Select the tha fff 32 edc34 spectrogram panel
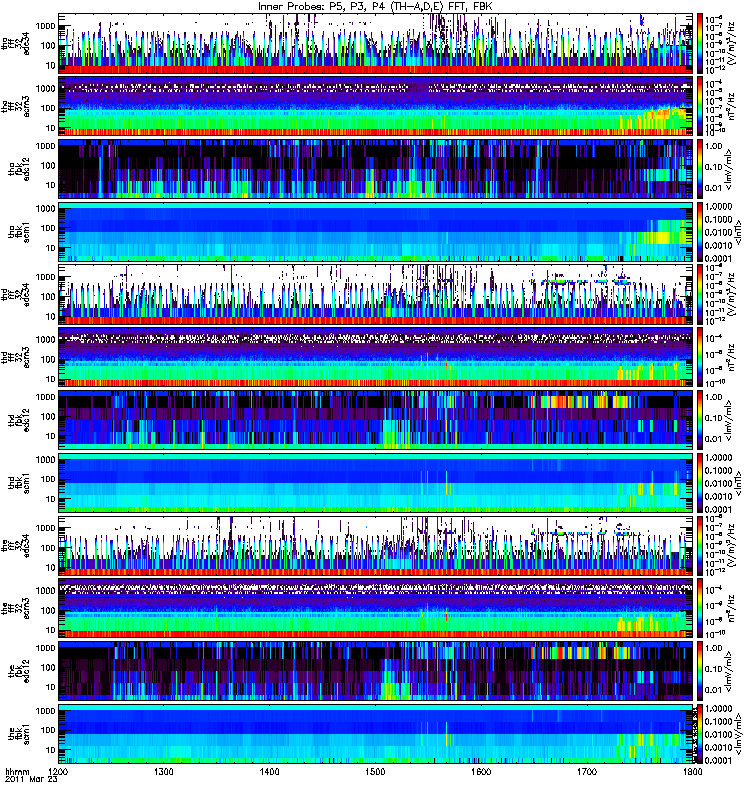Image resolution: width=750 pixels, height=800 pixels. pos(376,43)
